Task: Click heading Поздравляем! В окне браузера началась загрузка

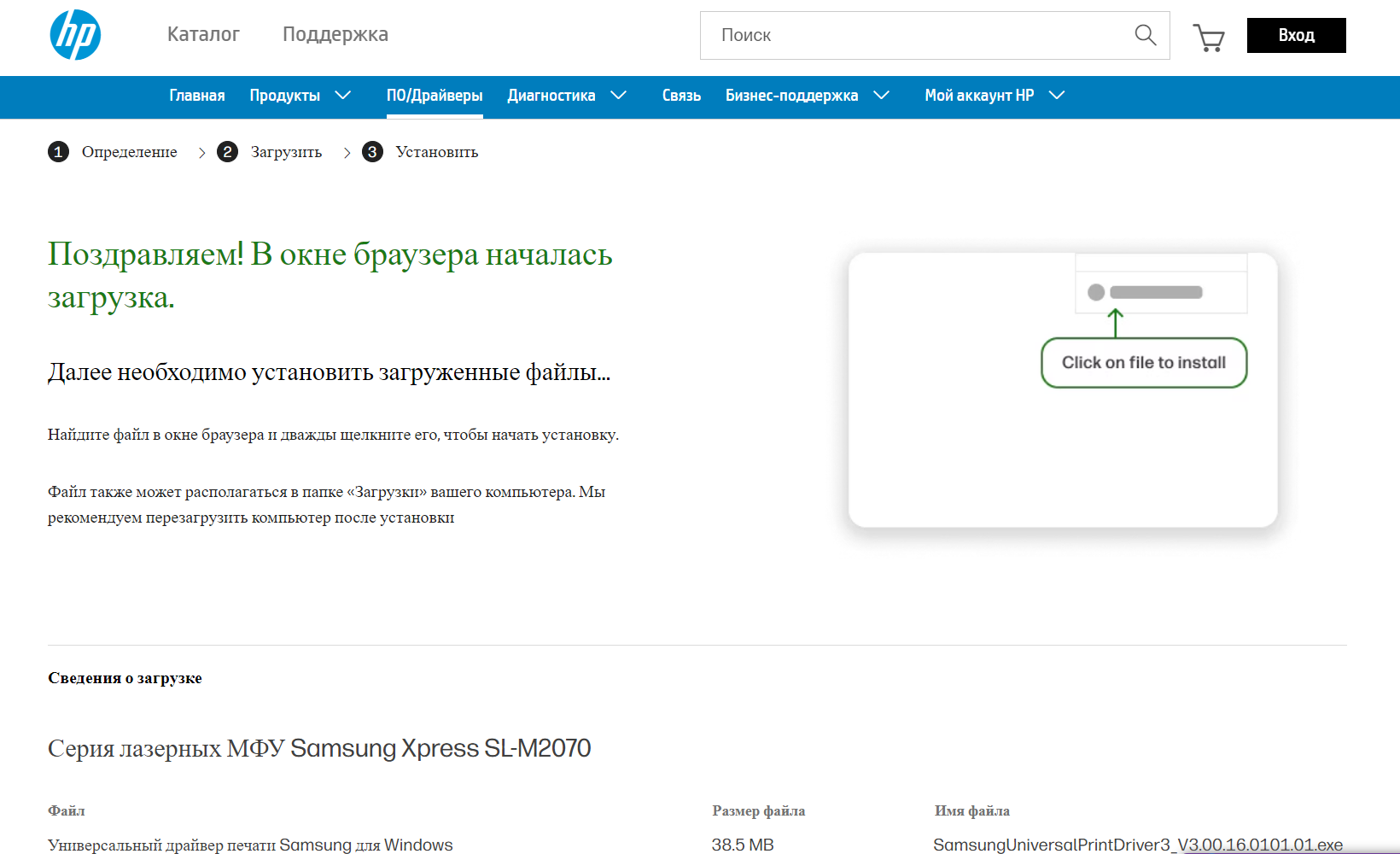Action: [x=330, y=276]
